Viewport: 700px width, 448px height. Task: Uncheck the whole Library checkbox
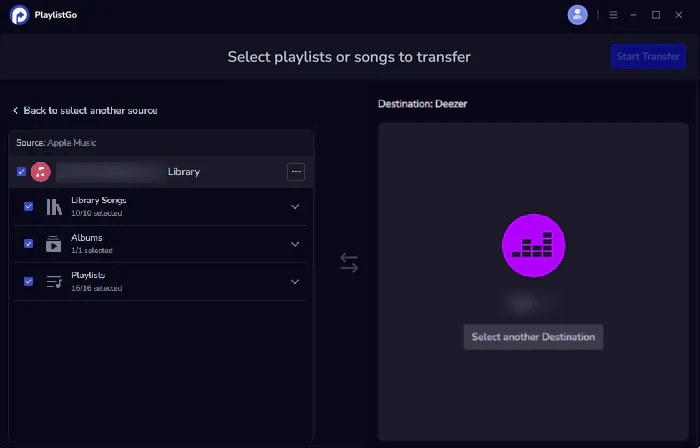[x=21, y=172]
